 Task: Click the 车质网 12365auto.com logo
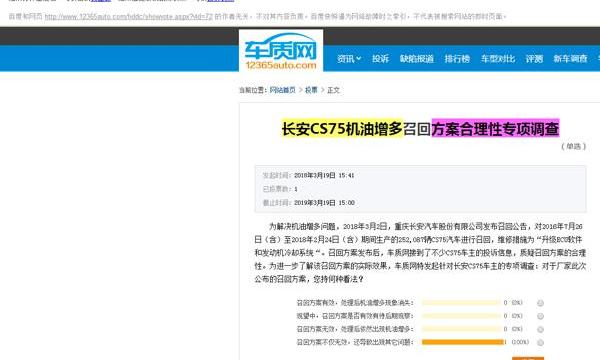click(281, 51)
